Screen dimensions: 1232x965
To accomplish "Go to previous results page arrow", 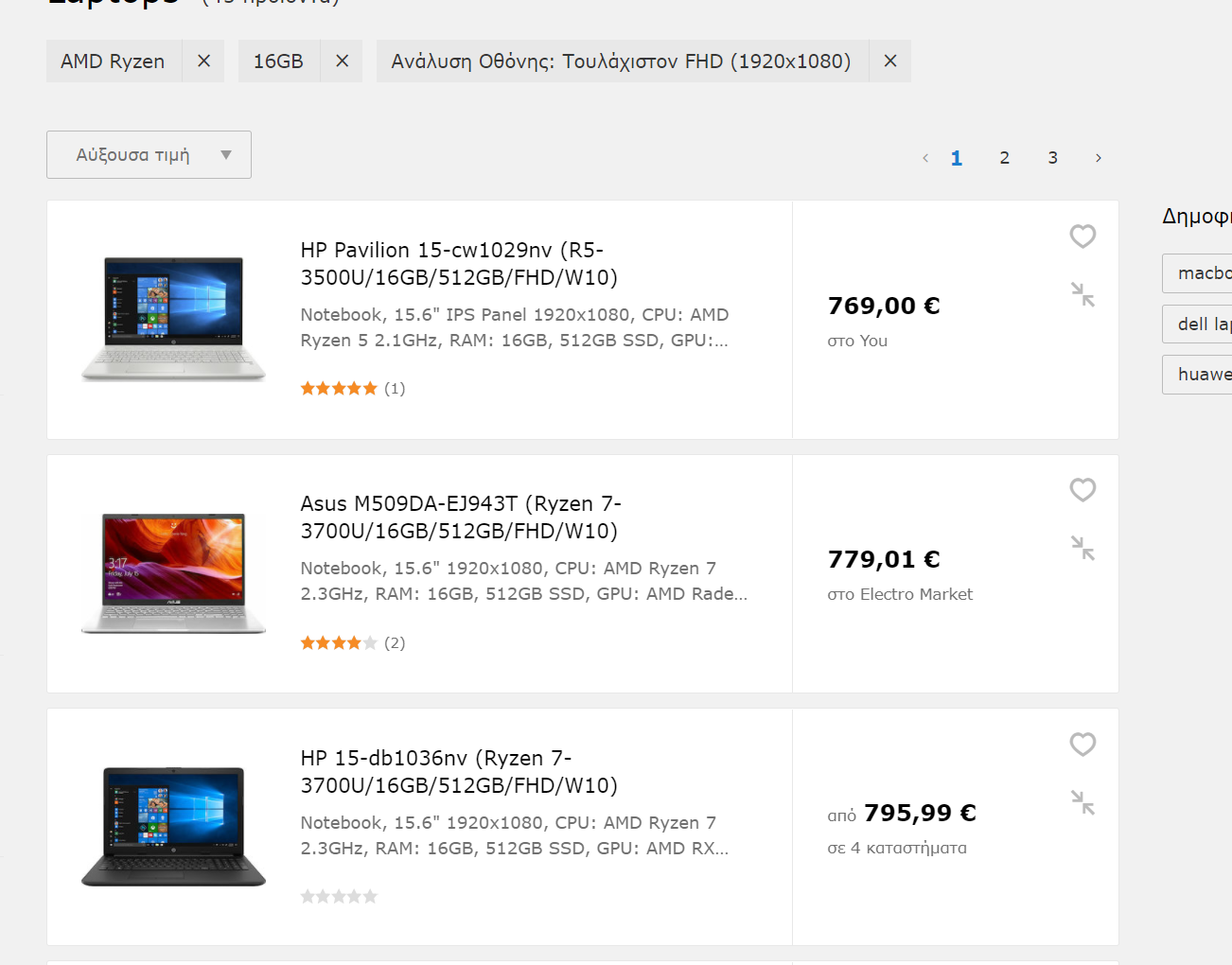I will pos(925,158).
